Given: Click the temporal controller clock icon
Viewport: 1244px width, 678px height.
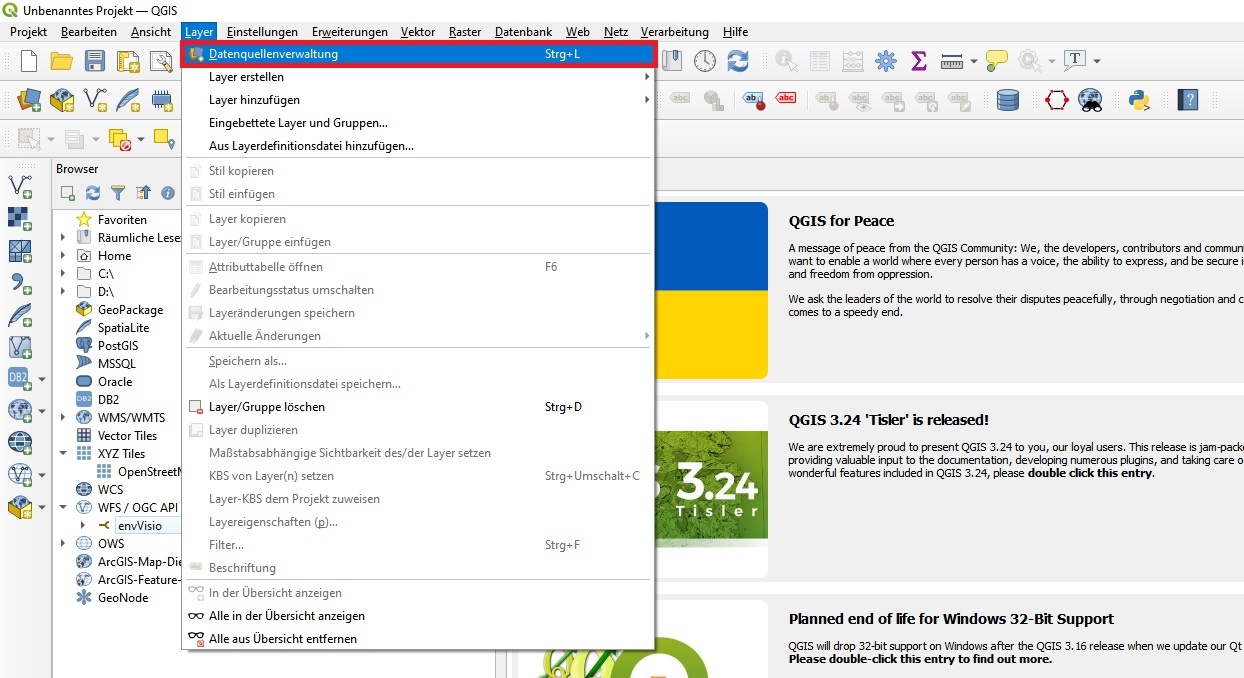Looking at the screenshot, I should 705,61.
